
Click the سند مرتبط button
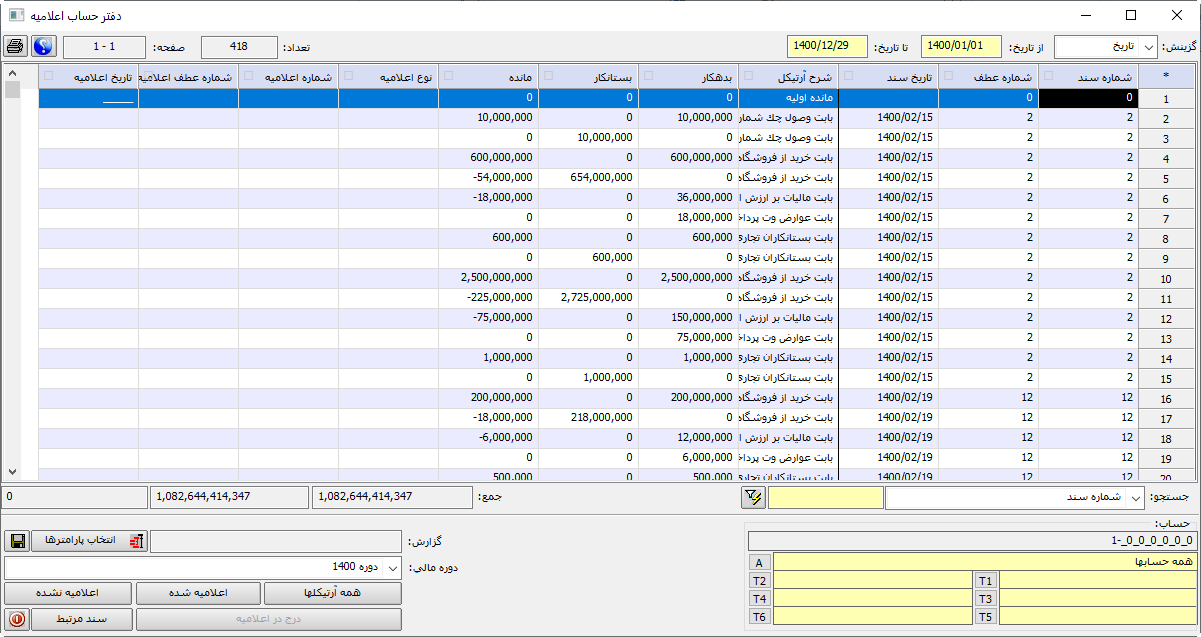[82, 619]
